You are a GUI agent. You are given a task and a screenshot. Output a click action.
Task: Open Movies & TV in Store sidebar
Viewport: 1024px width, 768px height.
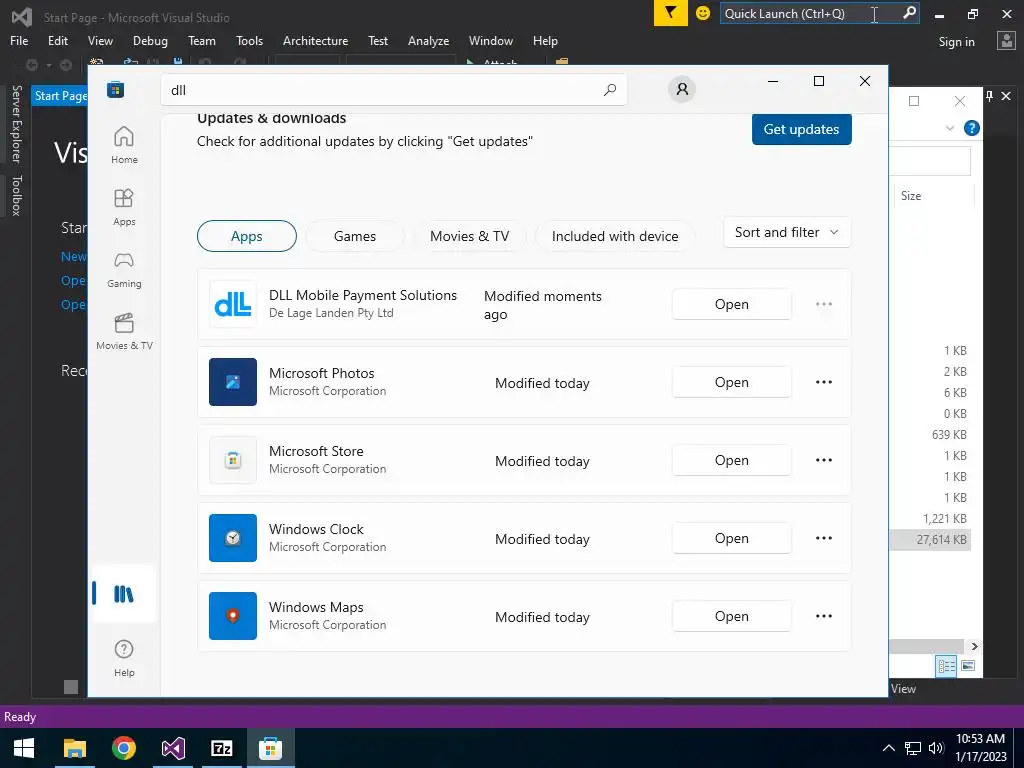[124, 331]
